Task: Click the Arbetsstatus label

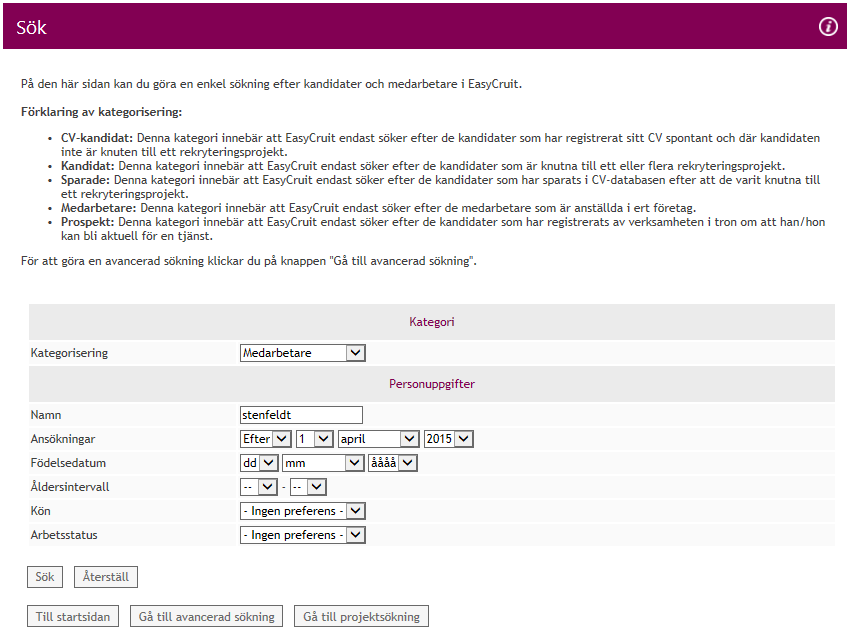Action: [x=64, y=535]
